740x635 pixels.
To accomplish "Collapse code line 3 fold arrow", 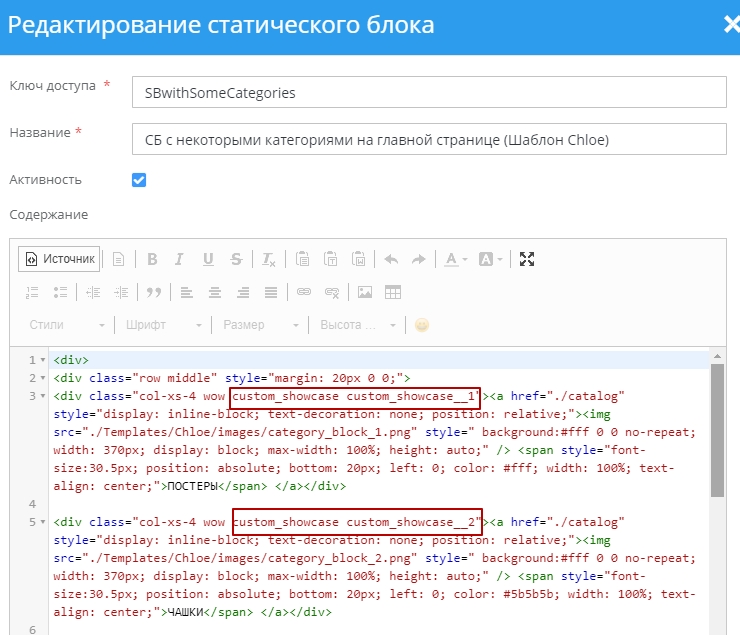I will pyautogui.click(x=43, y=396).
